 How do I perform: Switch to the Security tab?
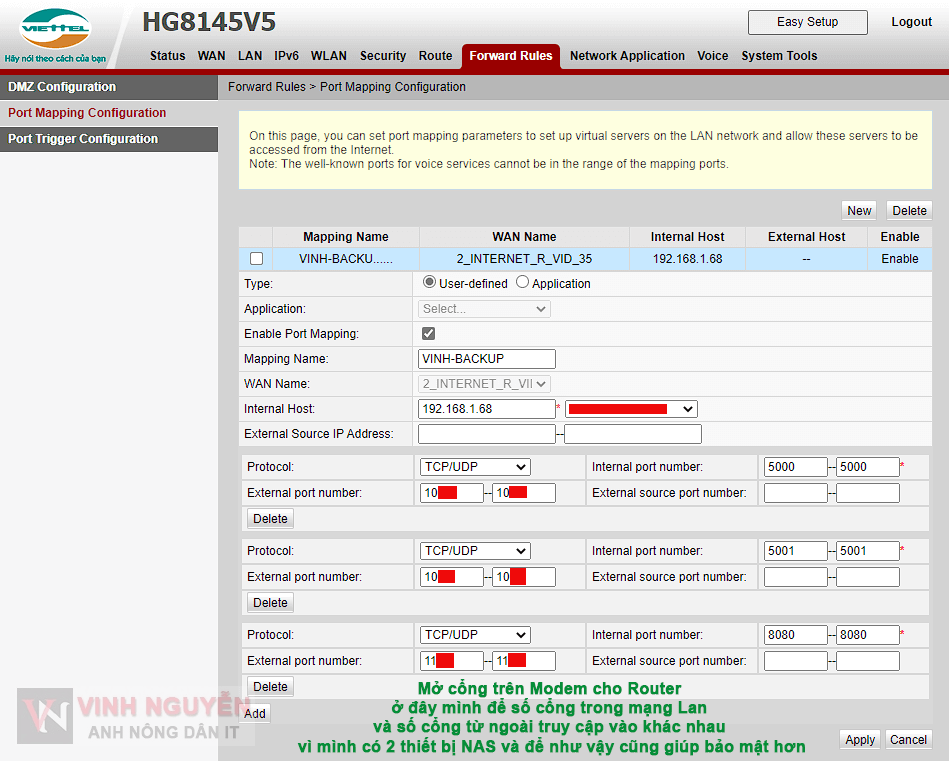(x=383, y=56)
